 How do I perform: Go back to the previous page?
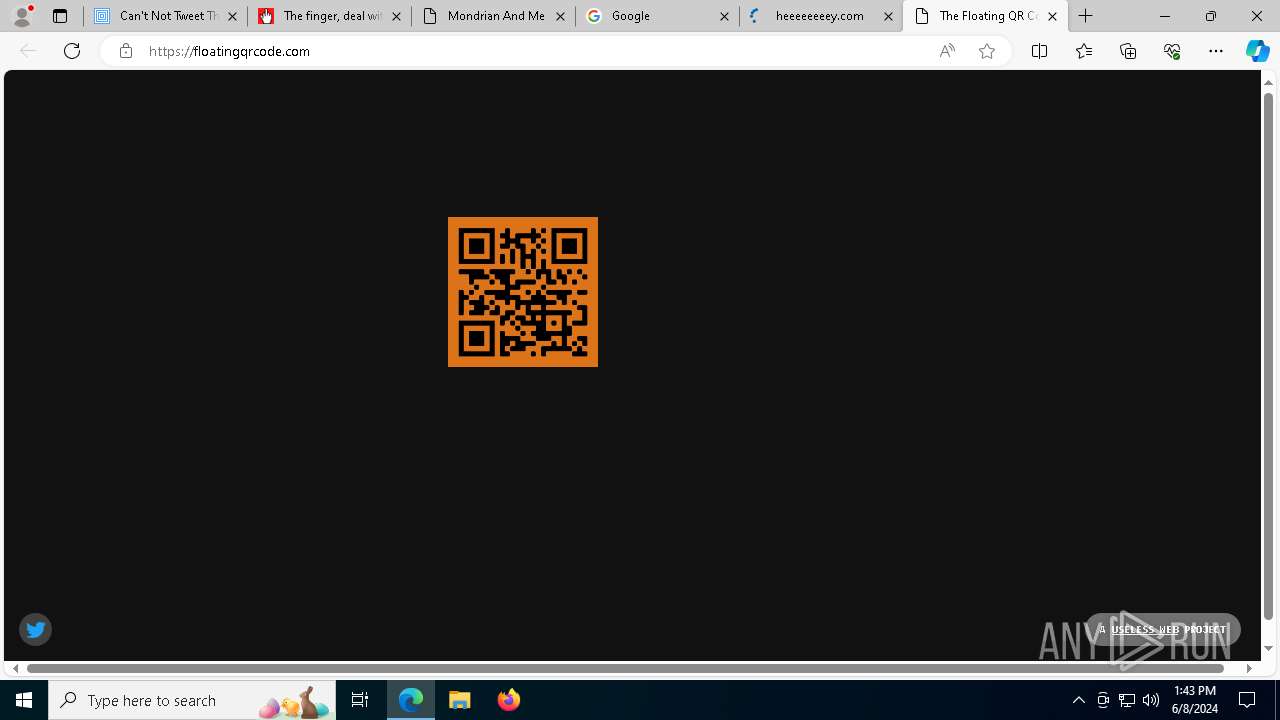(28, 51)
